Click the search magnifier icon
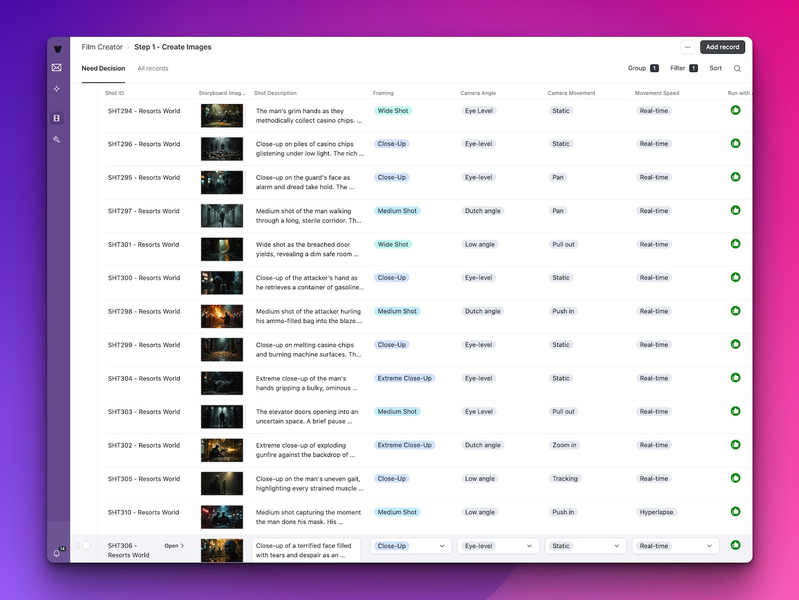 click(x=737, y=68)
